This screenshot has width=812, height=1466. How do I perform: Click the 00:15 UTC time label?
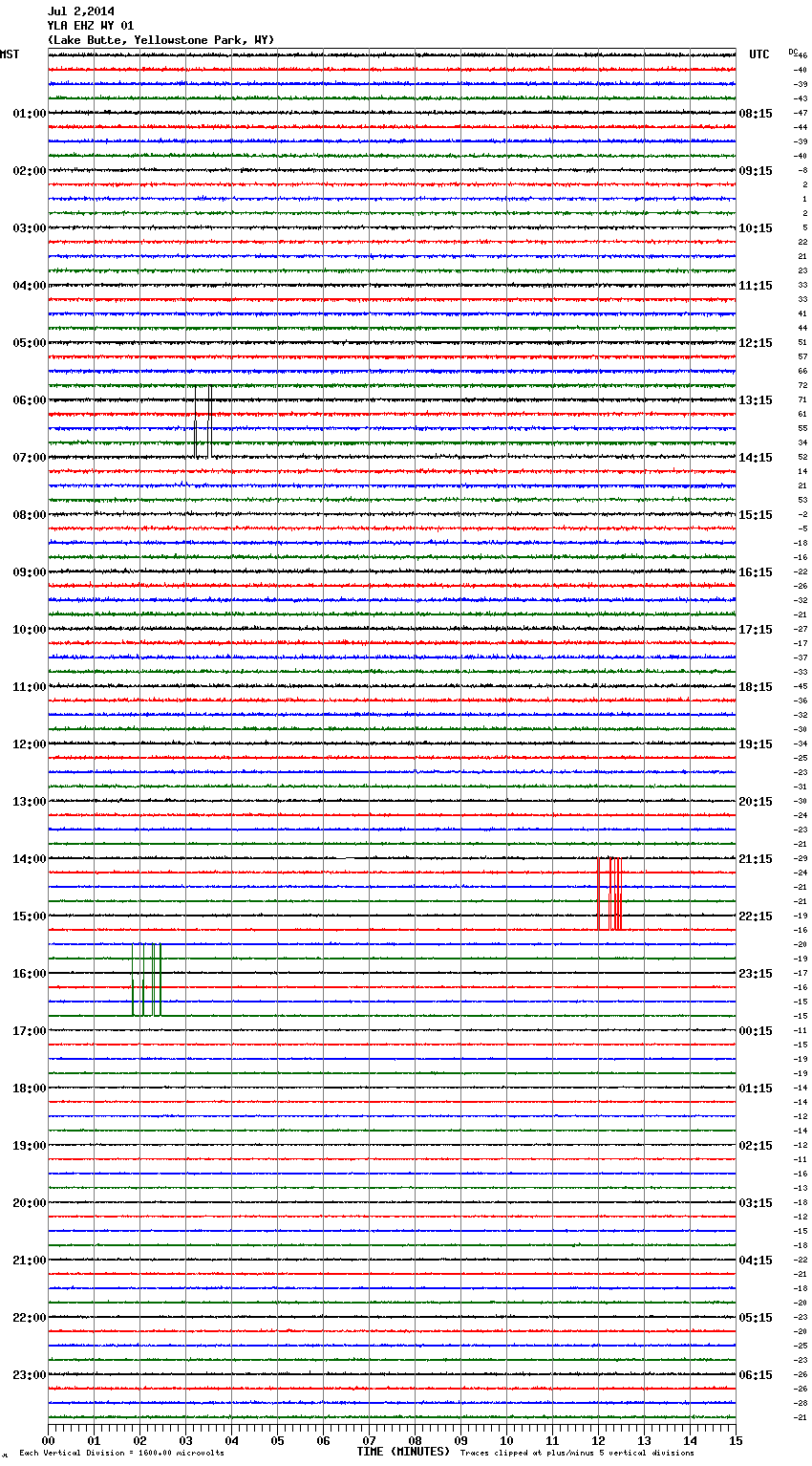click(756, 1031)
